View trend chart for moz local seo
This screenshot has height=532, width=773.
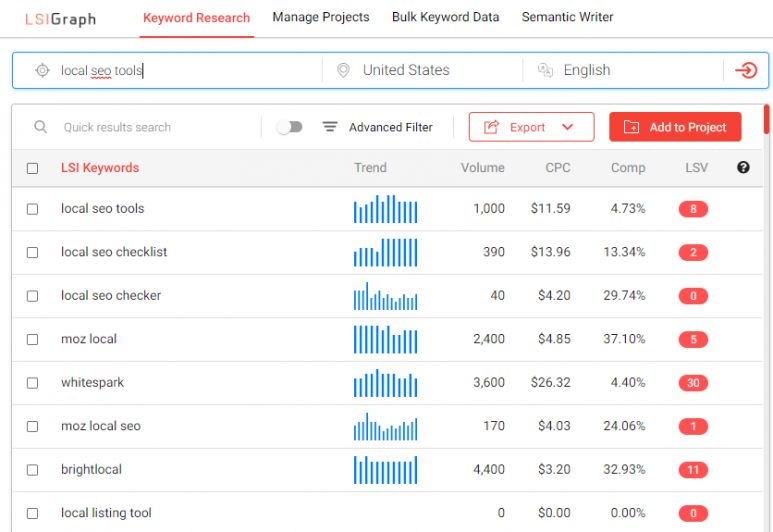click(x=386, y=426)
